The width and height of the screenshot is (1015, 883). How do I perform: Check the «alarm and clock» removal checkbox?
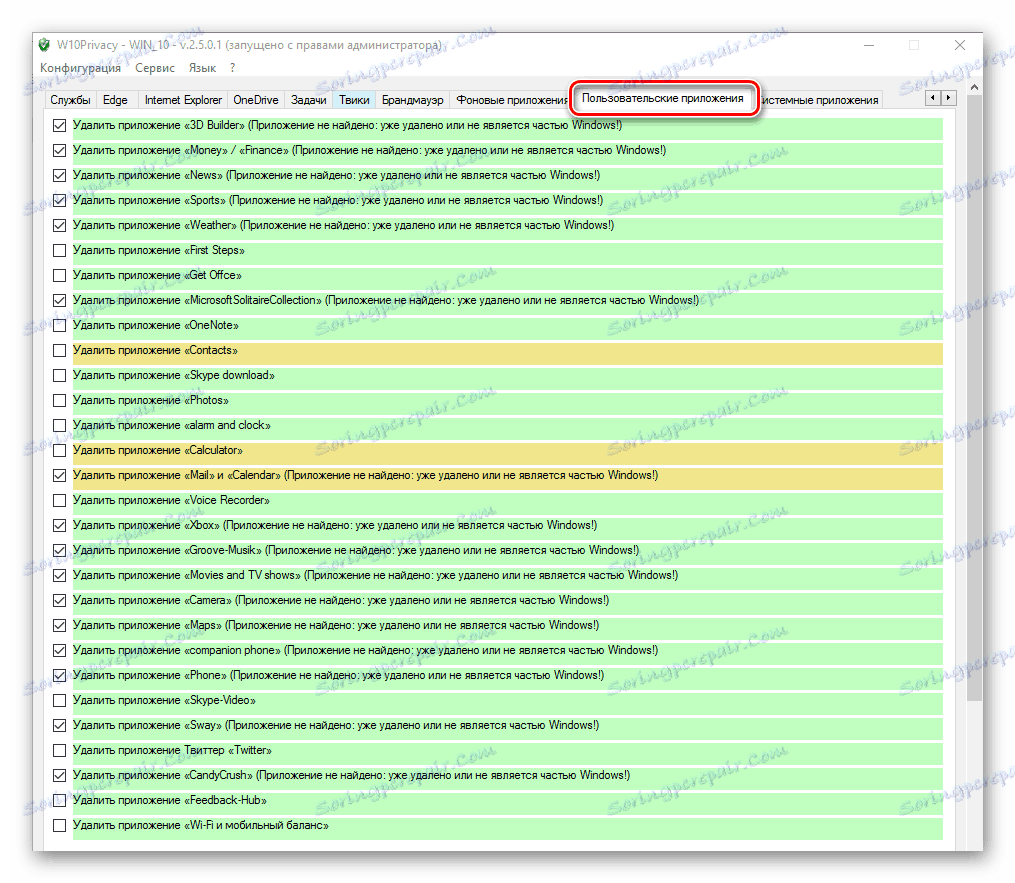click(60, 425)
